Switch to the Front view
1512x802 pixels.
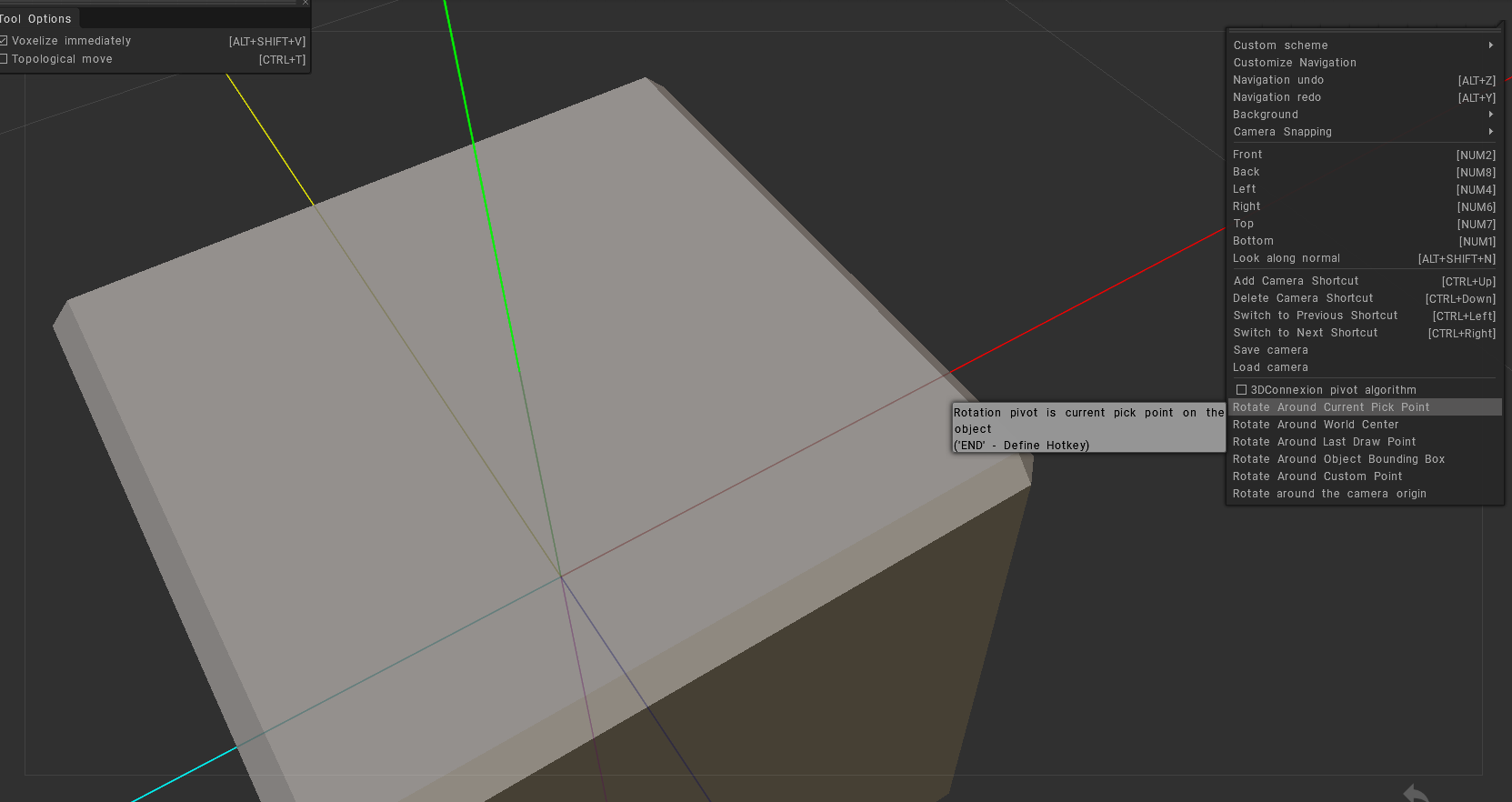tap(1247, 155)
